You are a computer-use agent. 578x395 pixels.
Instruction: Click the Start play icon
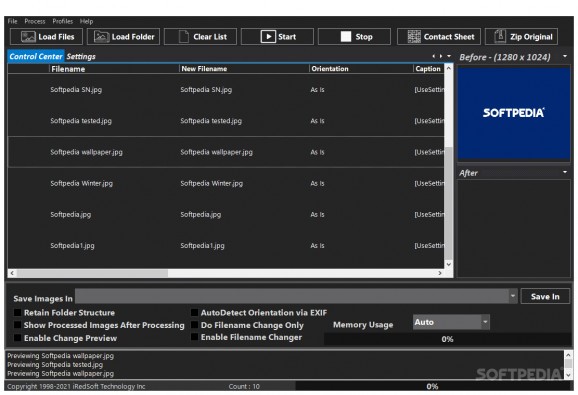point(268,36)
